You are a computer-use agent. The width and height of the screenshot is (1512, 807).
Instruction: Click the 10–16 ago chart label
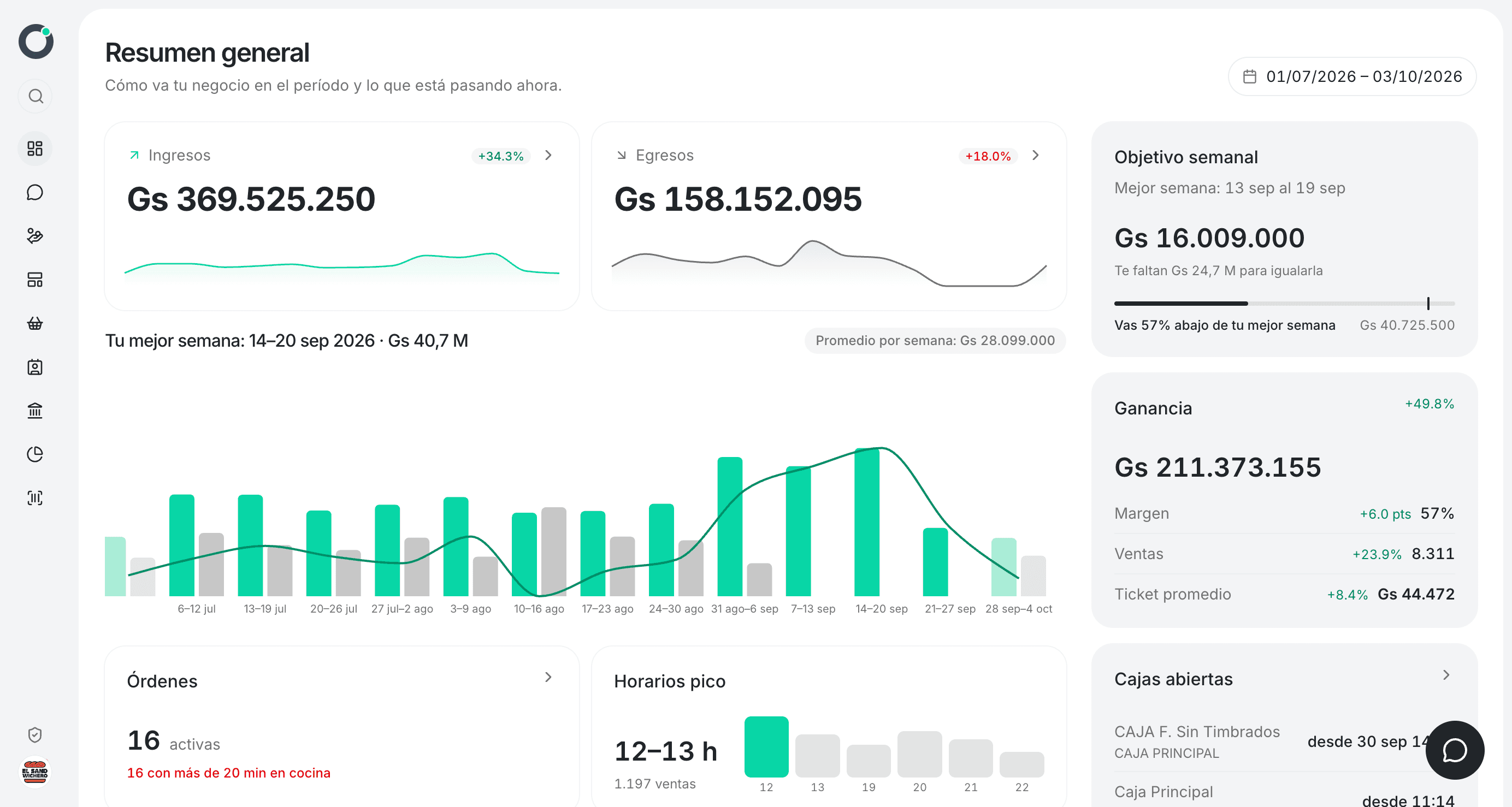[x=539, y=609]
